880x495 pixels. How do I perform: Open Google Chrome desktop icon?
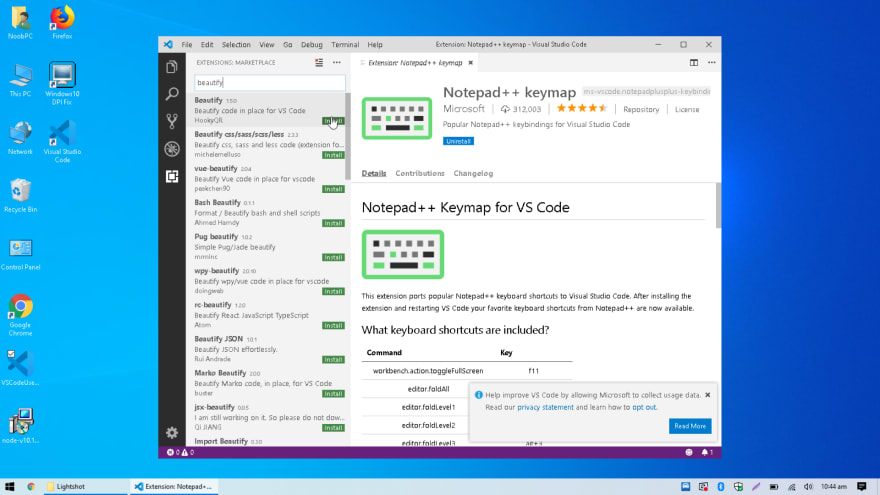tap(20, 315)
